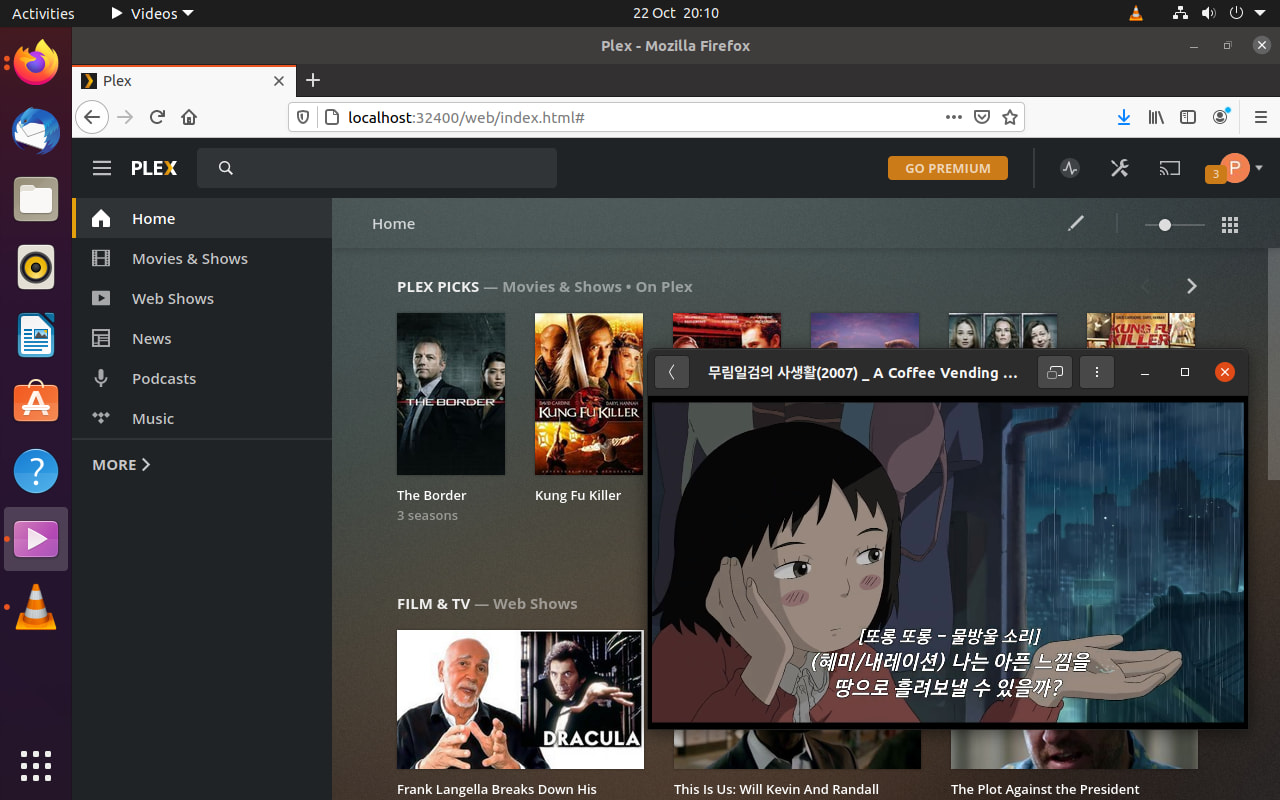Image resolution: width=1280 pixels, height=800 pixels.
Task: Open Podcasts in the sidebar
Action: [202, 378]
